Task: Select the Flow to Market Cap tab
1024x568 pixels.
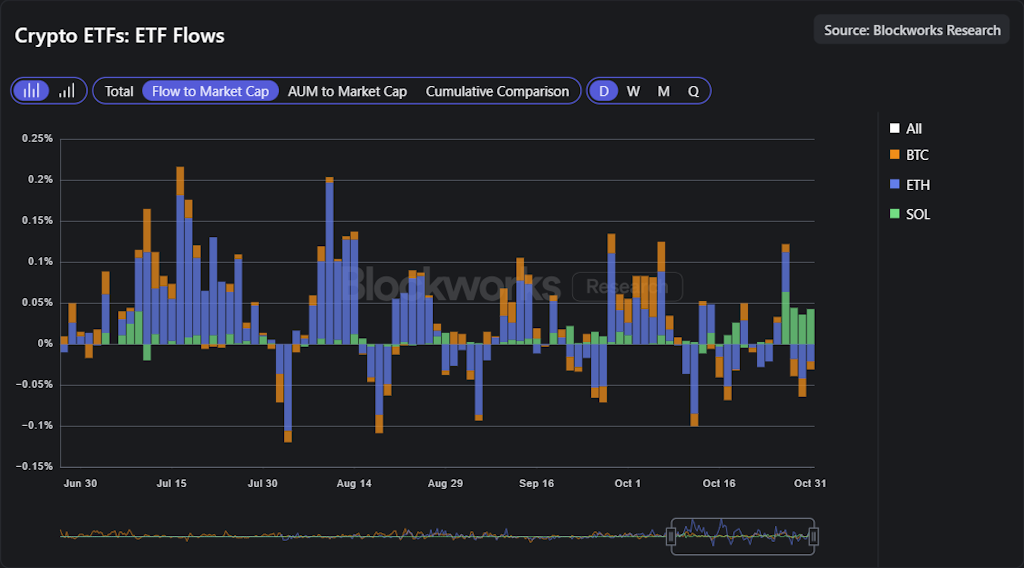Action: coord(210,91)
